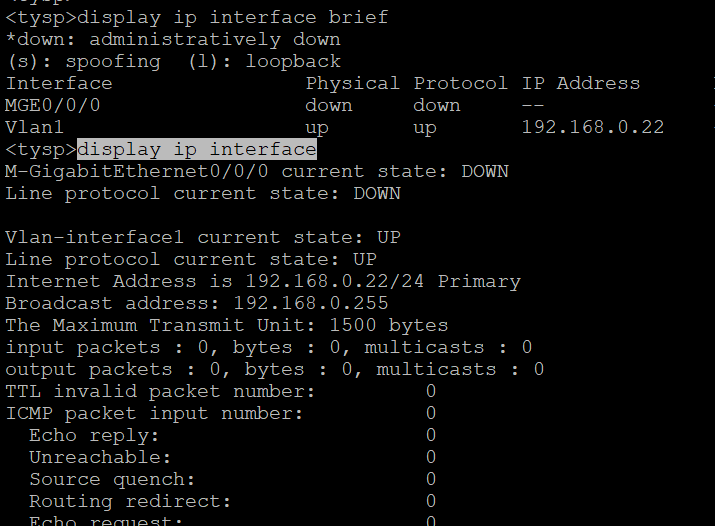Click the "M-GigabitEthernet0/0/0 current state" line

[x=257, y=172]
